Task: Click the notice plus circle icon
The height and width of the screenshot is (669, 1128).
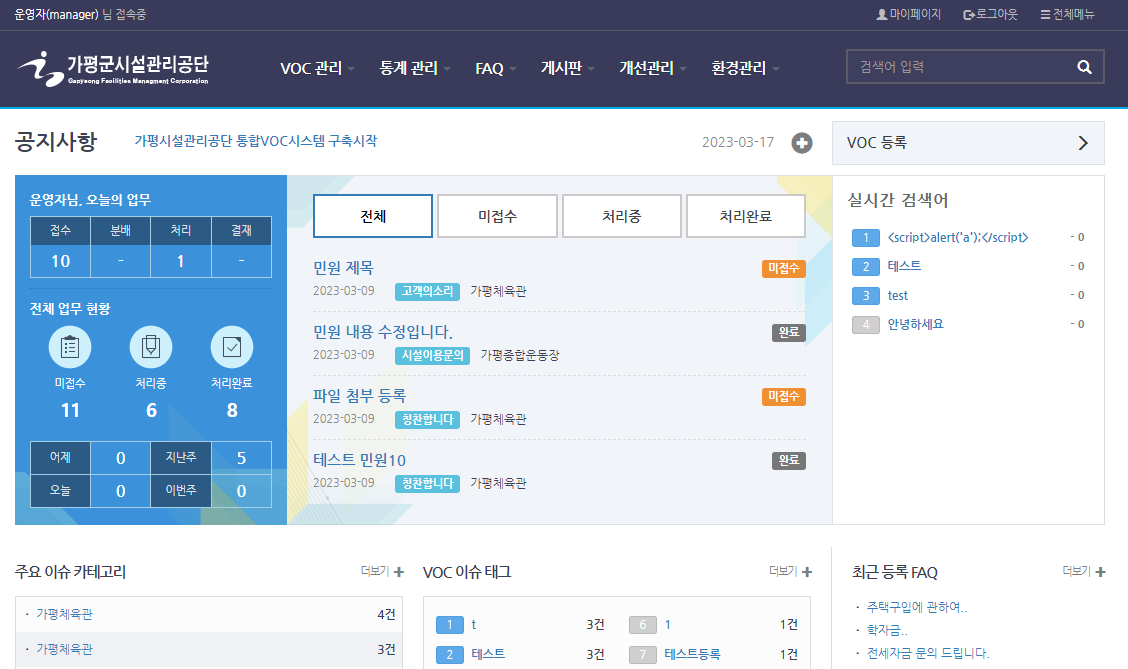Action: click(x=802, y=143)
